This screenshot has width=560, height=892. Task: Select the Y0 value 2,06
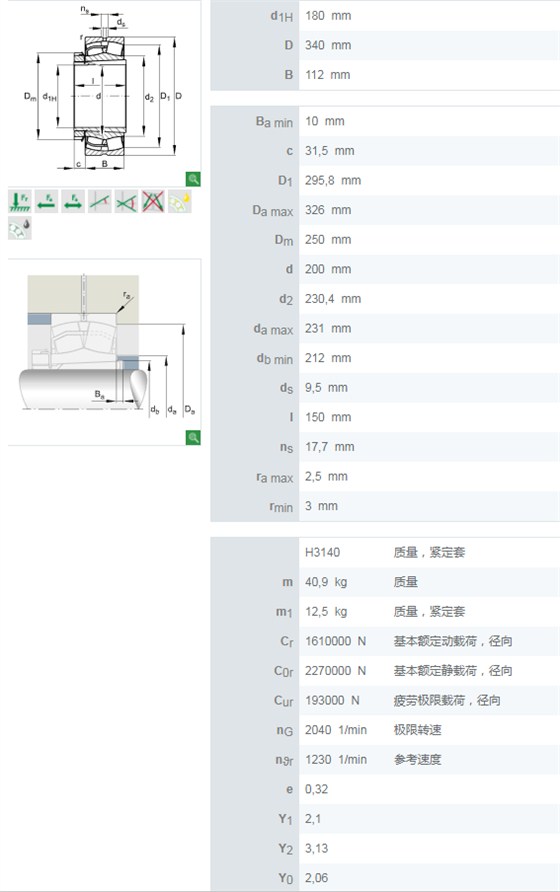coord(316,878)
